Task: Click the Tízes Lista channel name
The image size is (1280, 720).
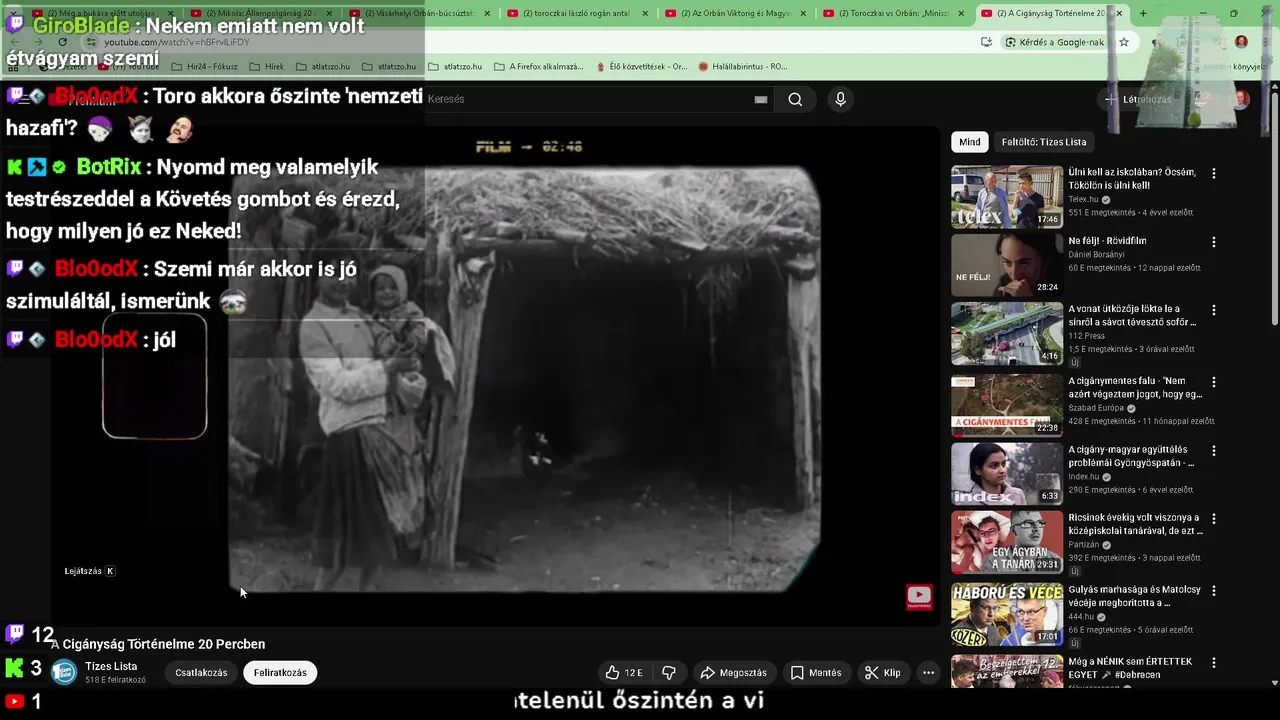Action: coord(111,666)
